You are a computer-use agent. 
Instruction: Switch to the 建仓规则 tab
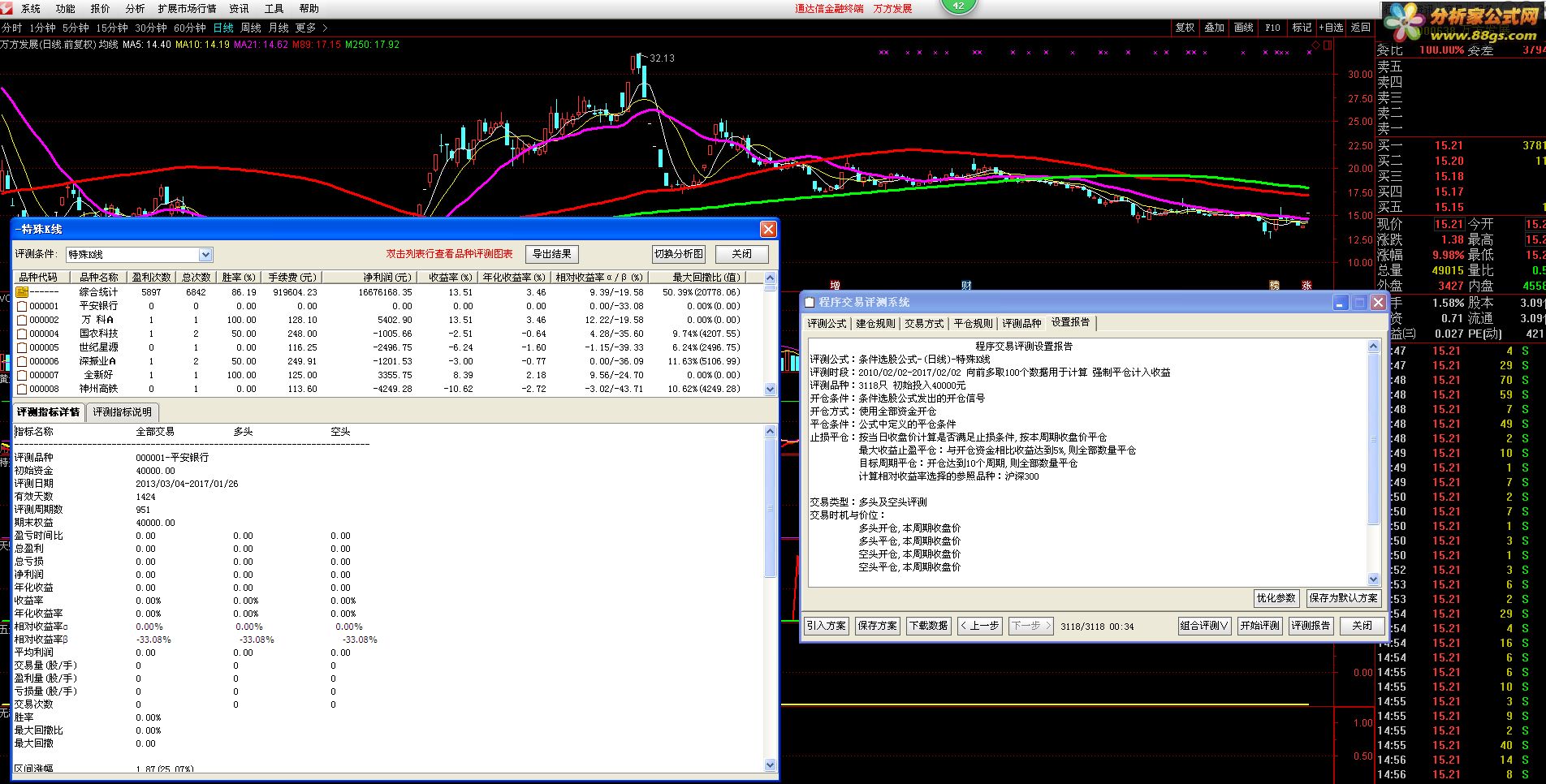(x=876, y=324)
